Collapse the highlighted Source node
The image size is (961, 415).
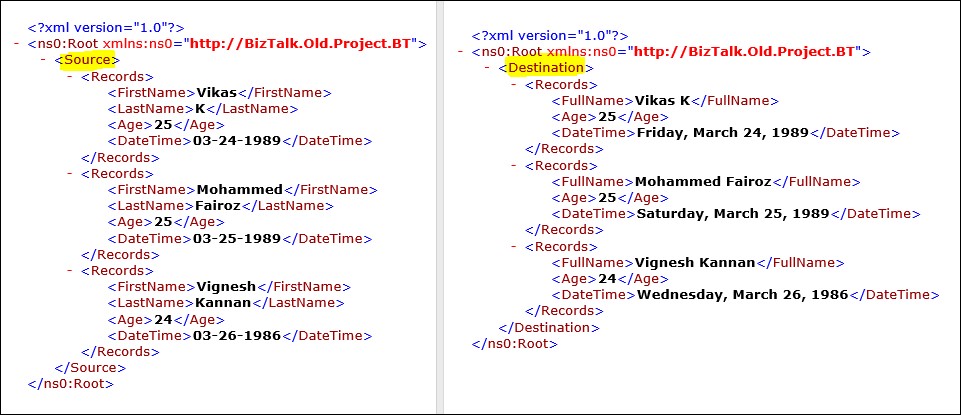tap(43, 60)
